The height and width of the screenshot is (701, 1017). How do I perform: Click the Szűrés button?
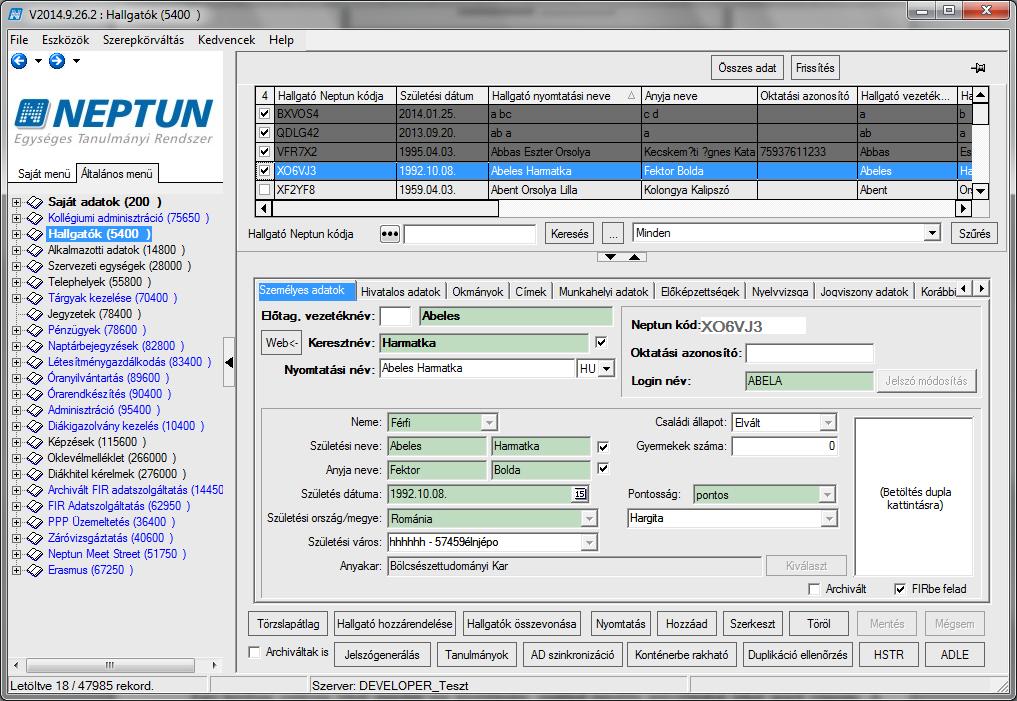tap(974, 233)
